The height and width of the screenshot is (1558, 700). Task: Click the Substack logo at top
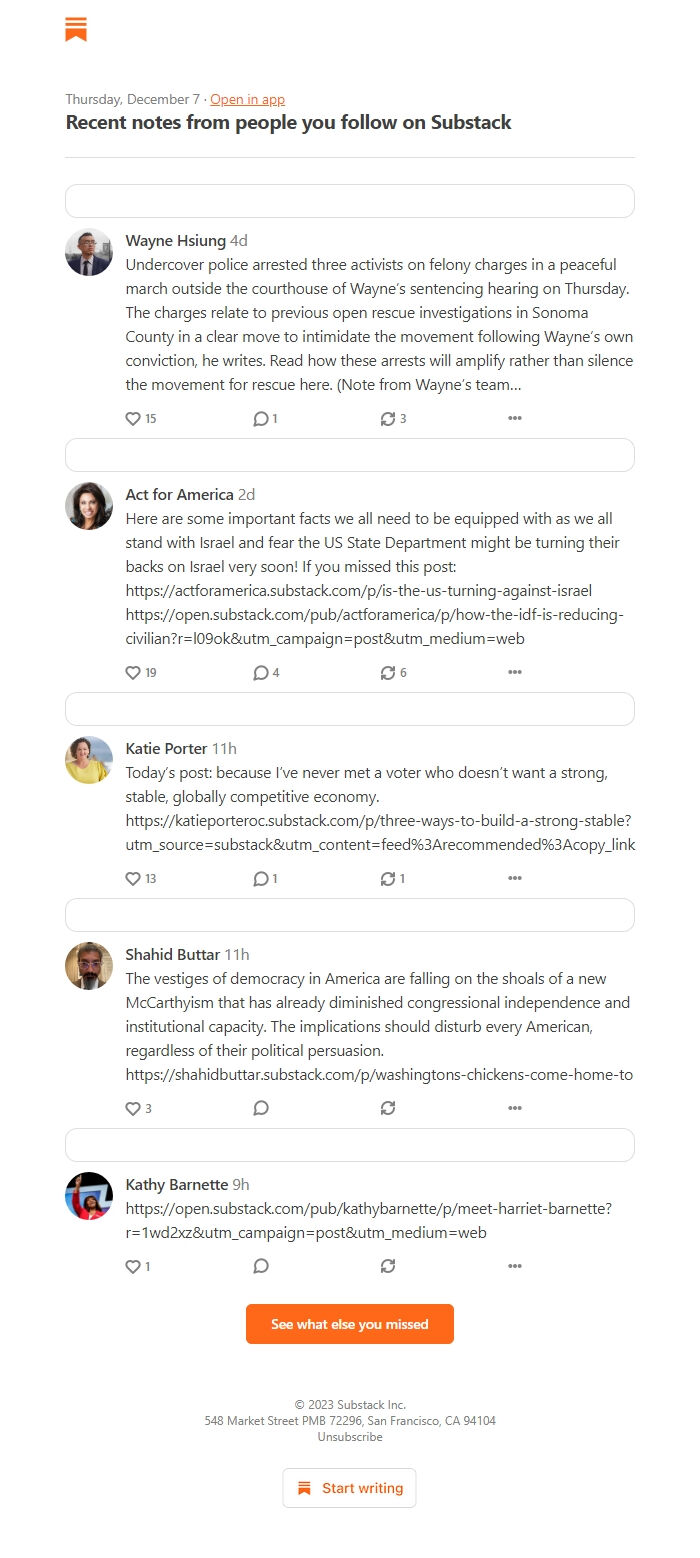coord(76,30)
